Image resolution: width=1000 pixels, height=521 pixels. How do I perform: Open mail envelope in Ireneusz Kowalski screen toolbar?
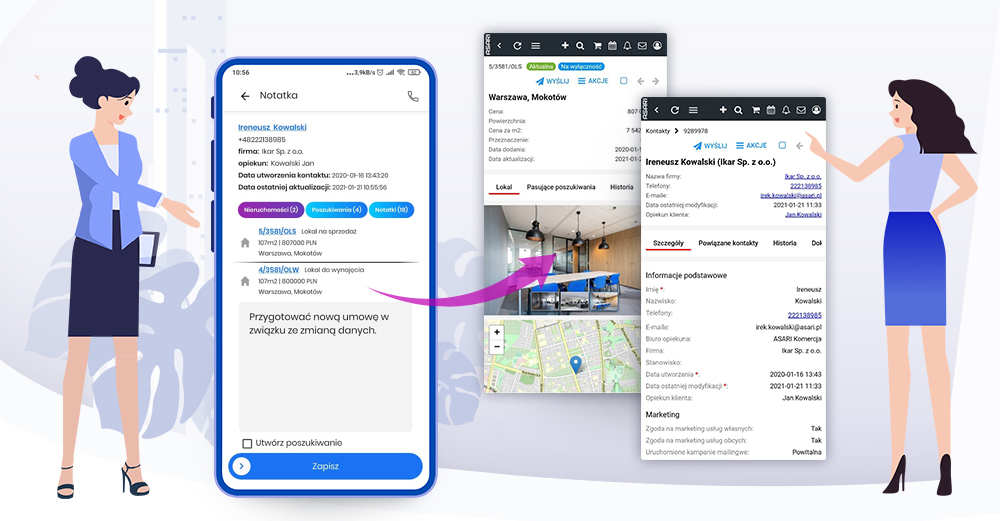[x=801, y=110]
